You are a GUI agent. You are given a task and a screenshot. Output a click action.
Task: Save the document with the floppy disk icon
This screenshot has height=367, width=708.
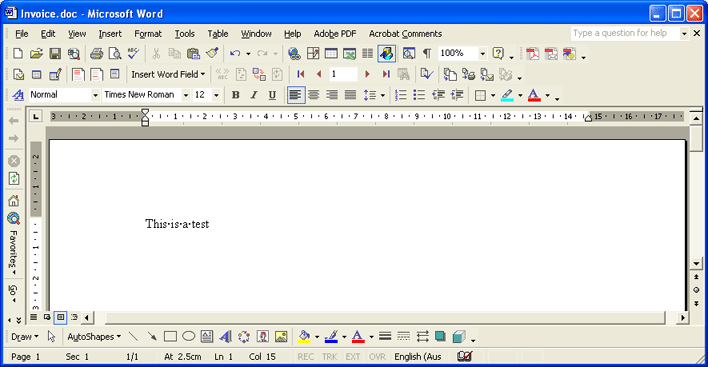click(55, 54)
